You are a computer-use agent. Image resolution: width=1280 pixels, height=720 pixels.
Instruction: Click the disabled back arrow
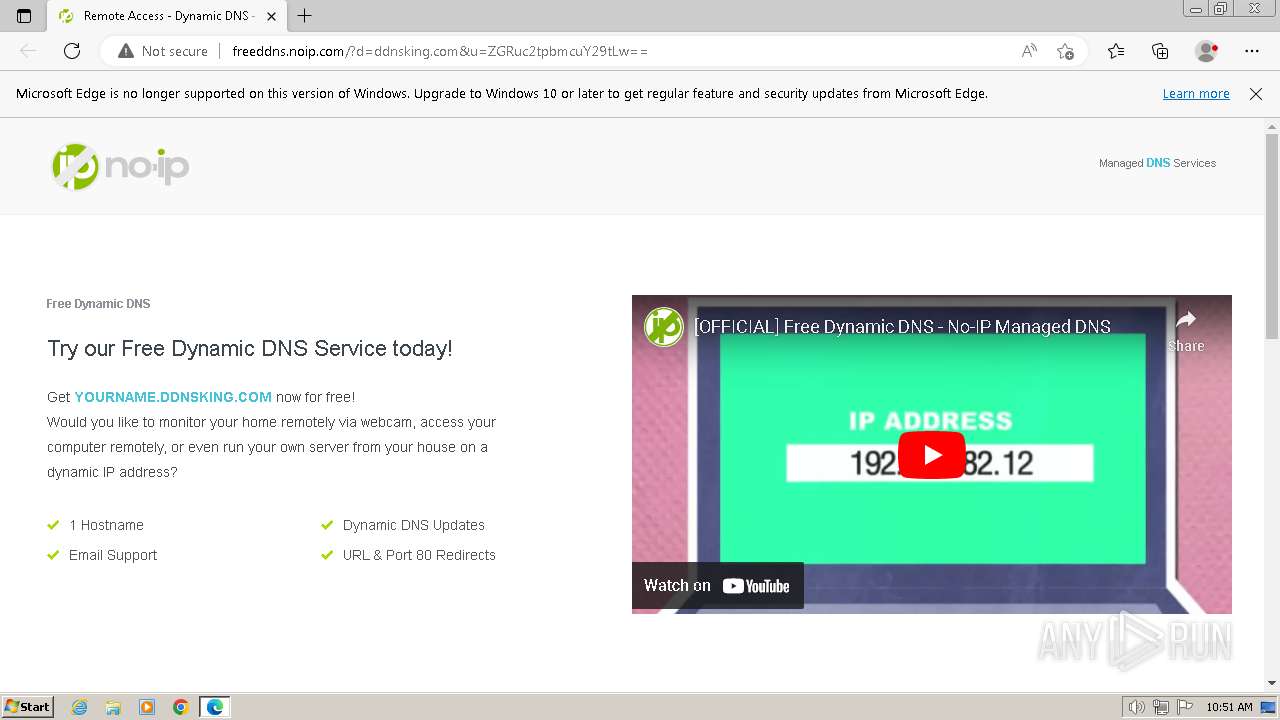[28, 51]
